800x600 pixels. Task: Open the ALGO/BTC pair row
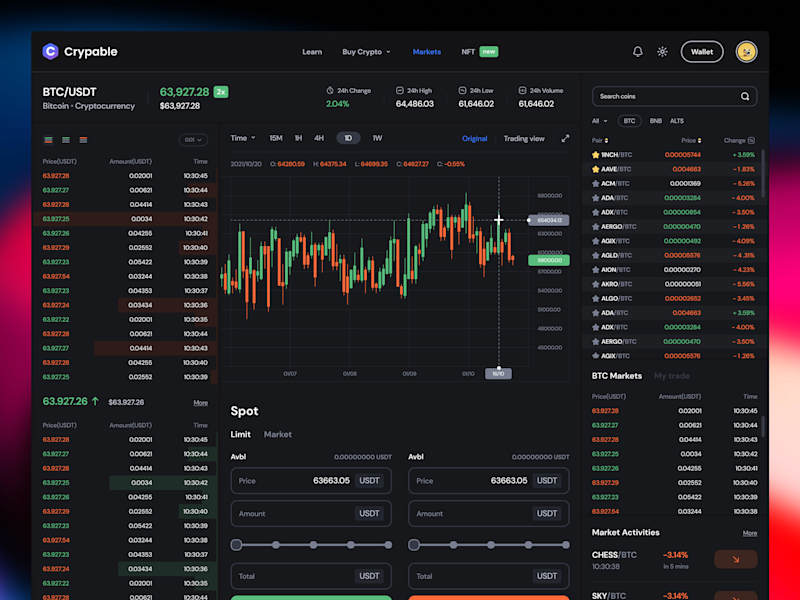pyautogui.click(x=672, y=298)
